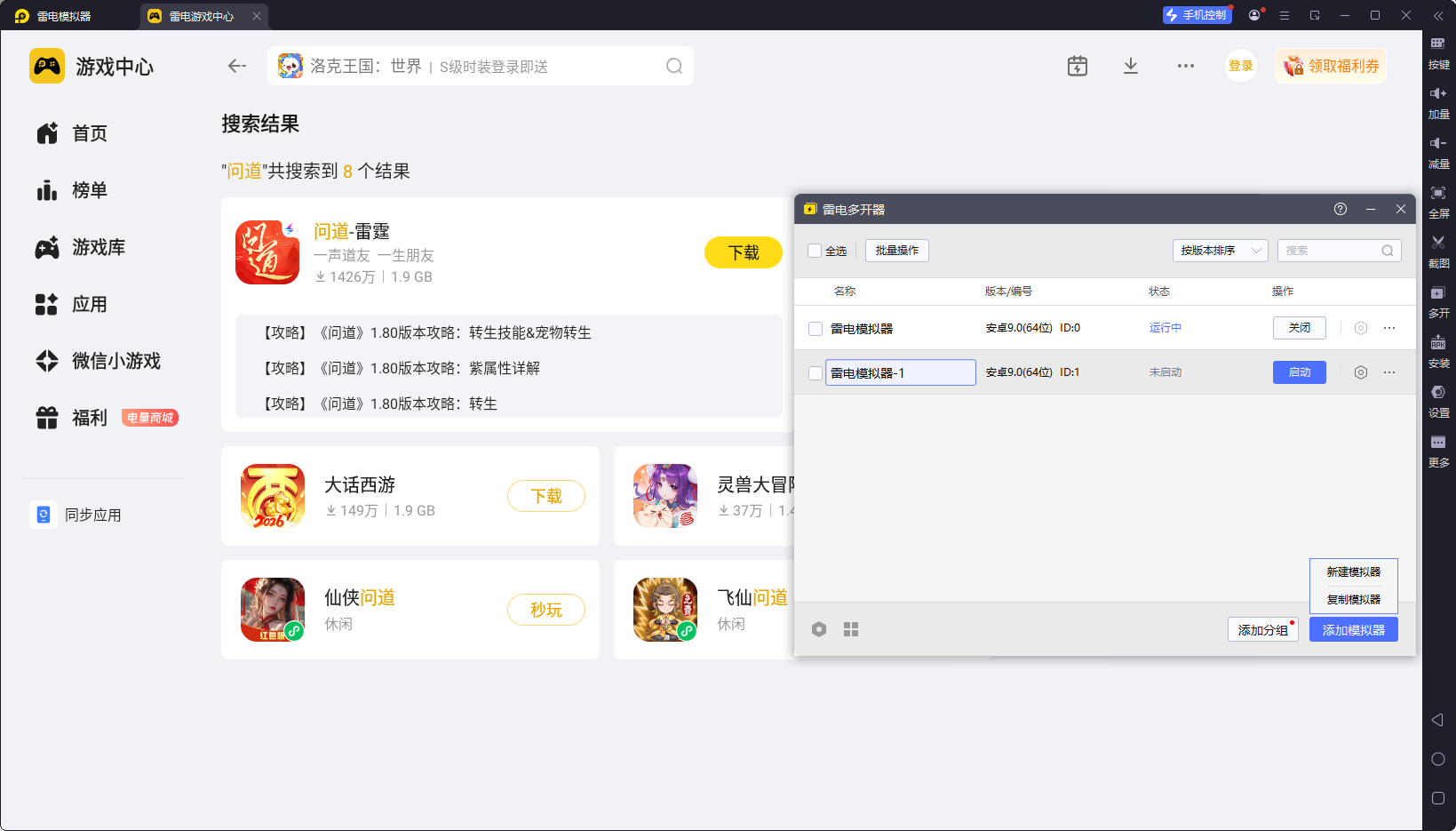Click the volume up (加量) icon

[x=1437, y=94]
